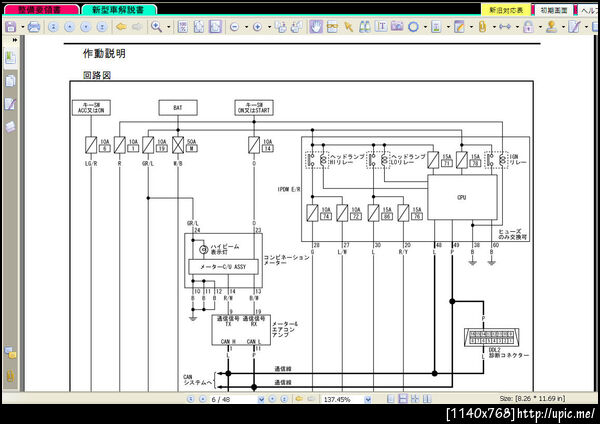Go to first page in bottom status bar
This screenshot has width=600, height=424.
191,399
